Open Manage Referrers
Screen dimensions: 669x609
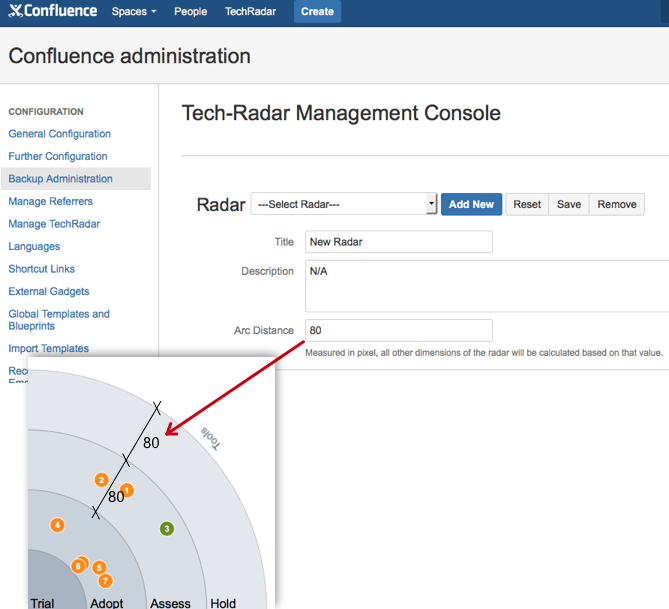point(50,201)
